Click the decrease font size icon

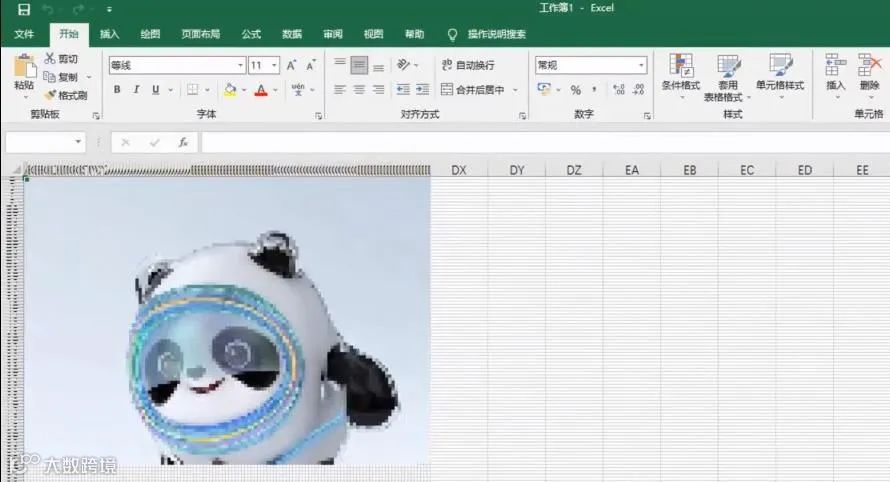click(x=311, y=65)
